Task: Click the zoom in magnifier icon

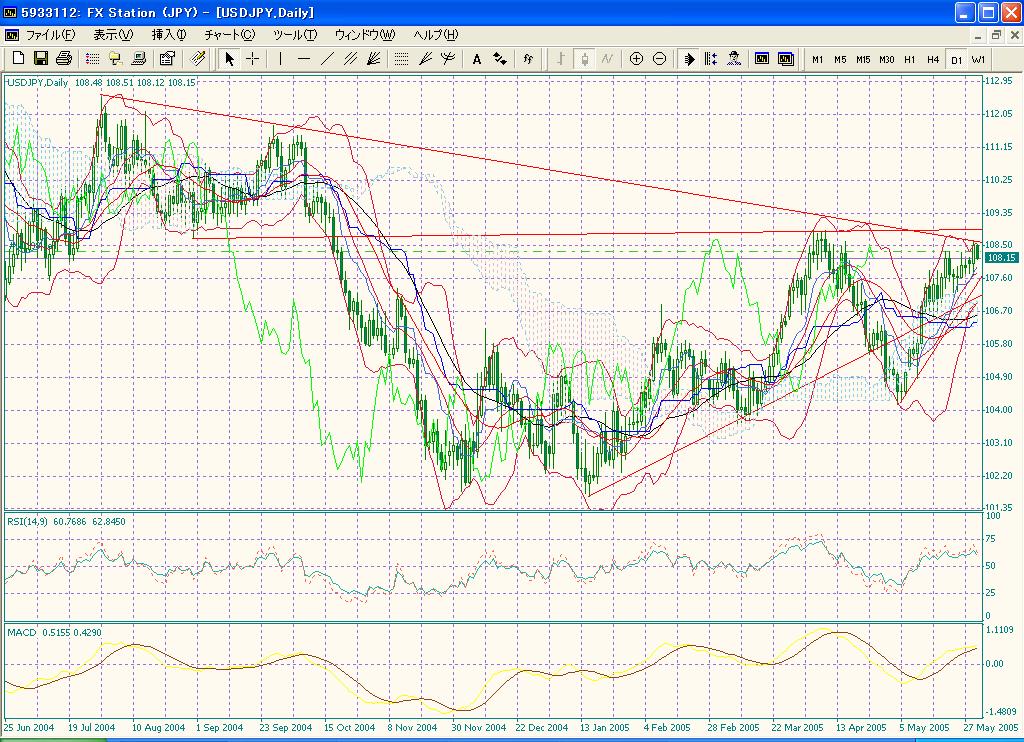Action: [636, 59]
